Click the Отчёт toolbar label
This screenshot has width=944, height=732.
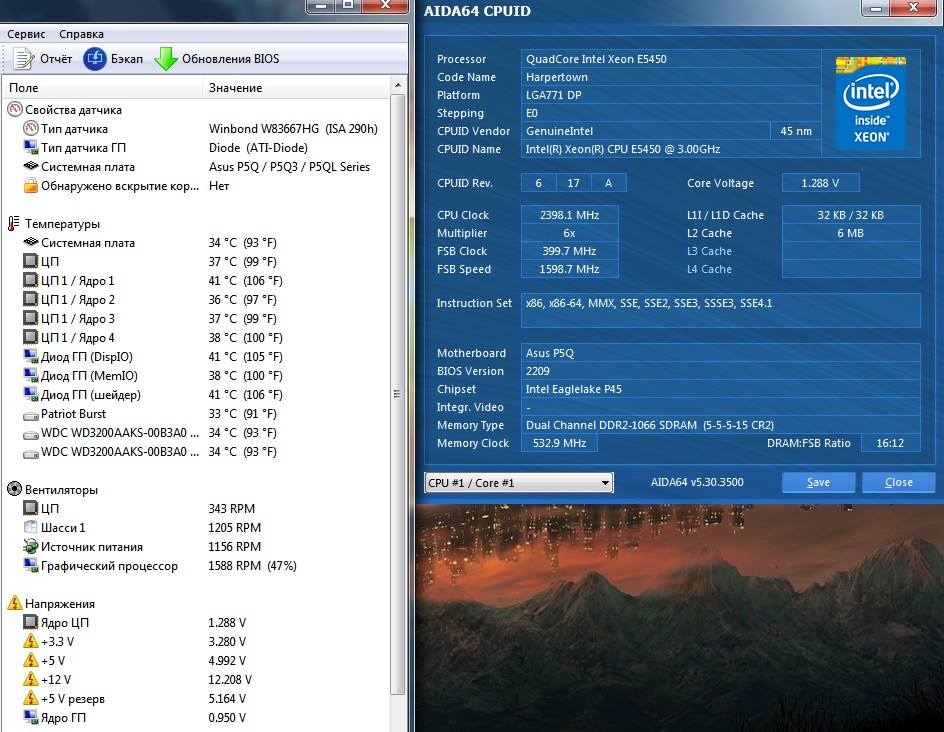point(56,59)
